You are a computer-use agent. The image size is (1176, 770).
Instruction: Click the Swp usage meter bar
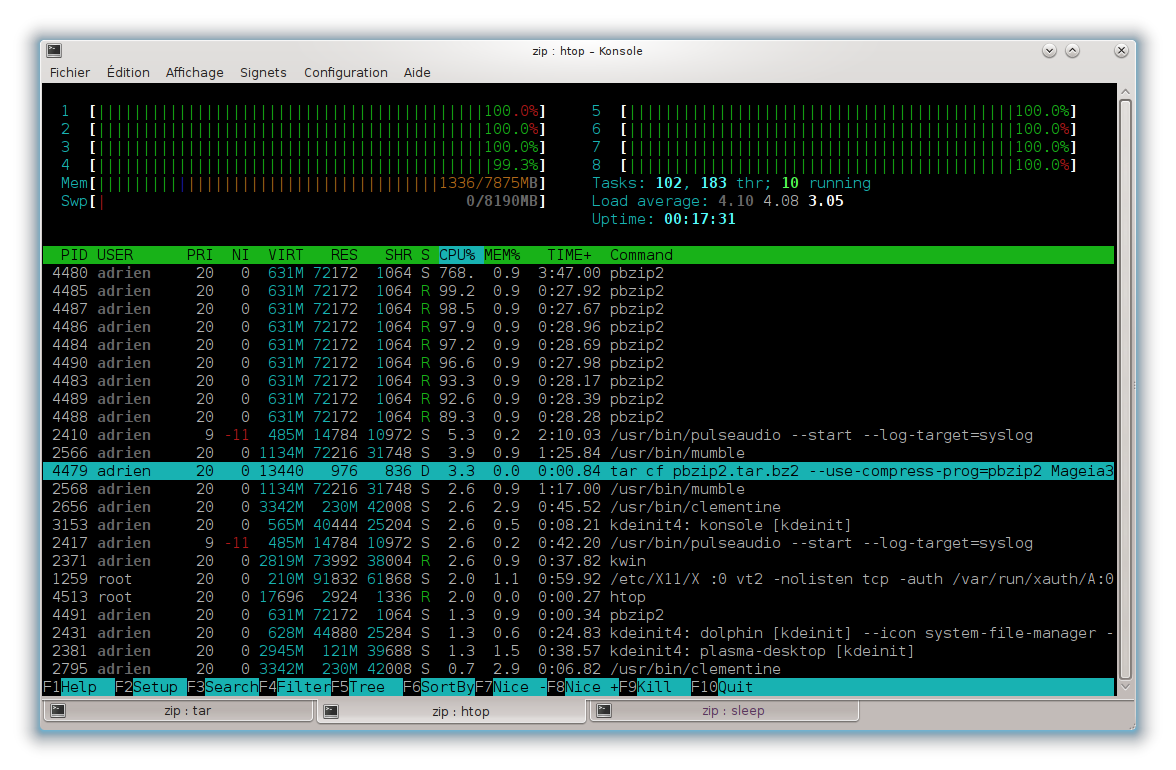click(x=303, y=201)
